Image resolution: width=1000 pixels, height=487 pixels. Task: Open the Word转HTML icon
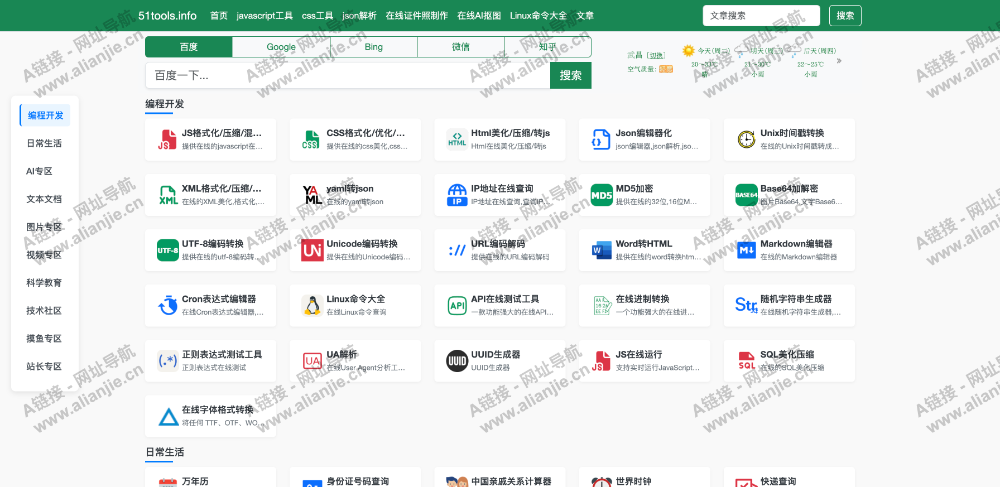601,251
